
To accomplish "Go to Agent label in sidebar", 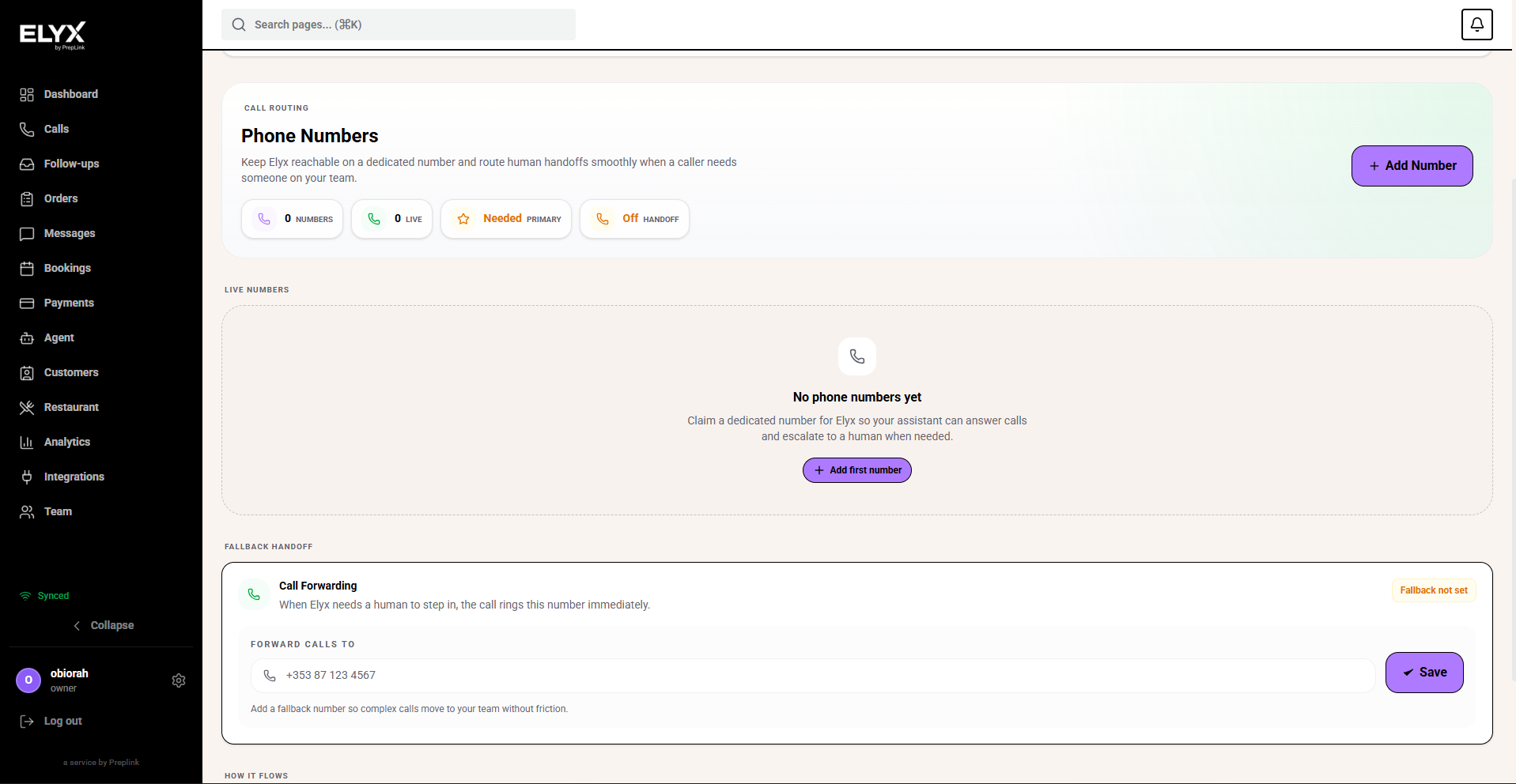I will click(x=59, y=337).
